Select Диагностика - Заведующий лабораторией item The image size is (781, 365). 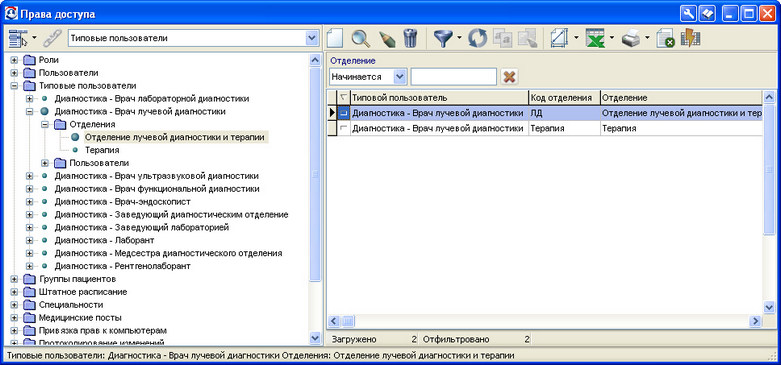[x=141, y=228]
